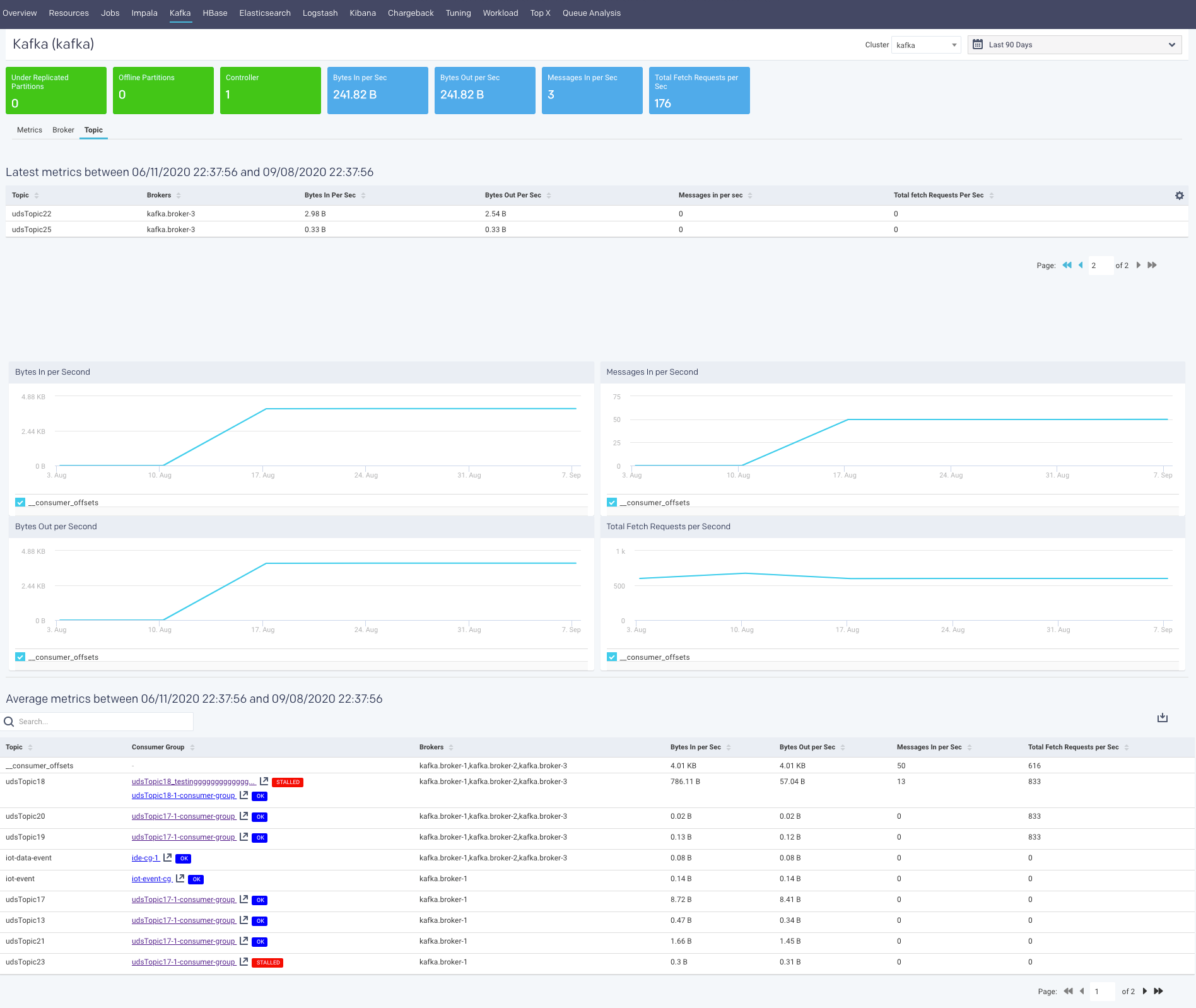
Task: Go to previous page of average metrics
Action: pos(1082,991)
